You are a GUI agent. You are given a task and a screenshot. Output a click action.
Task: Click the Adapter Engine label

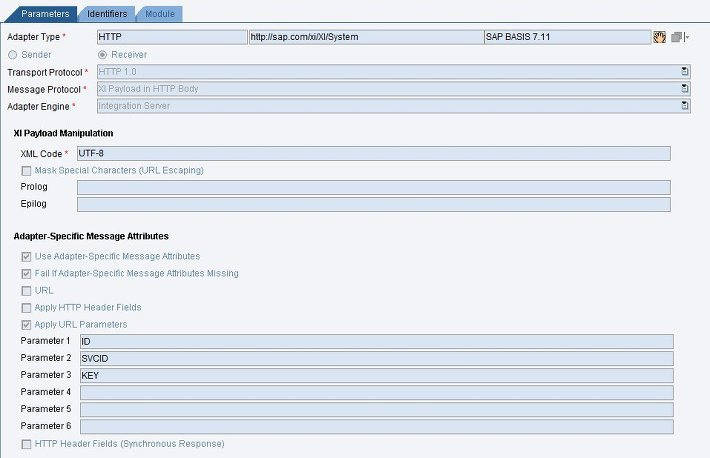[x=38, y=107]
